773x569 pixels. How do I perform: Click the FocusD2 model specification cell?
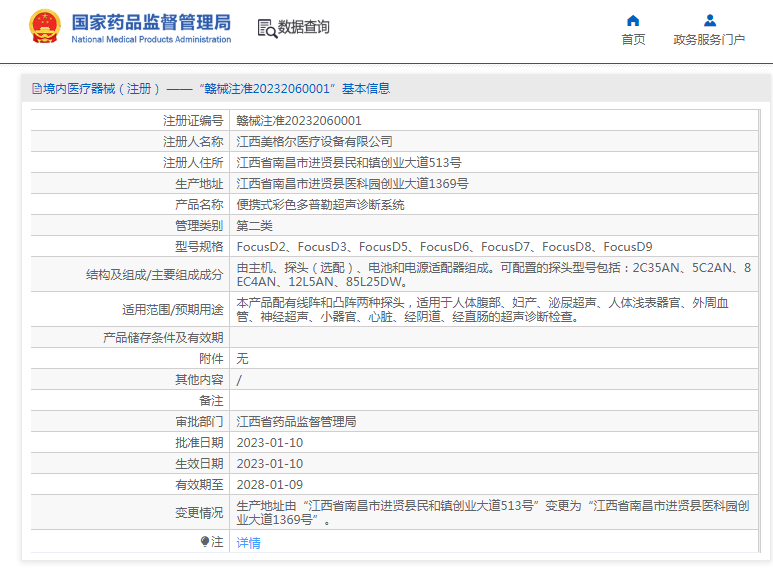coord(262,246)
